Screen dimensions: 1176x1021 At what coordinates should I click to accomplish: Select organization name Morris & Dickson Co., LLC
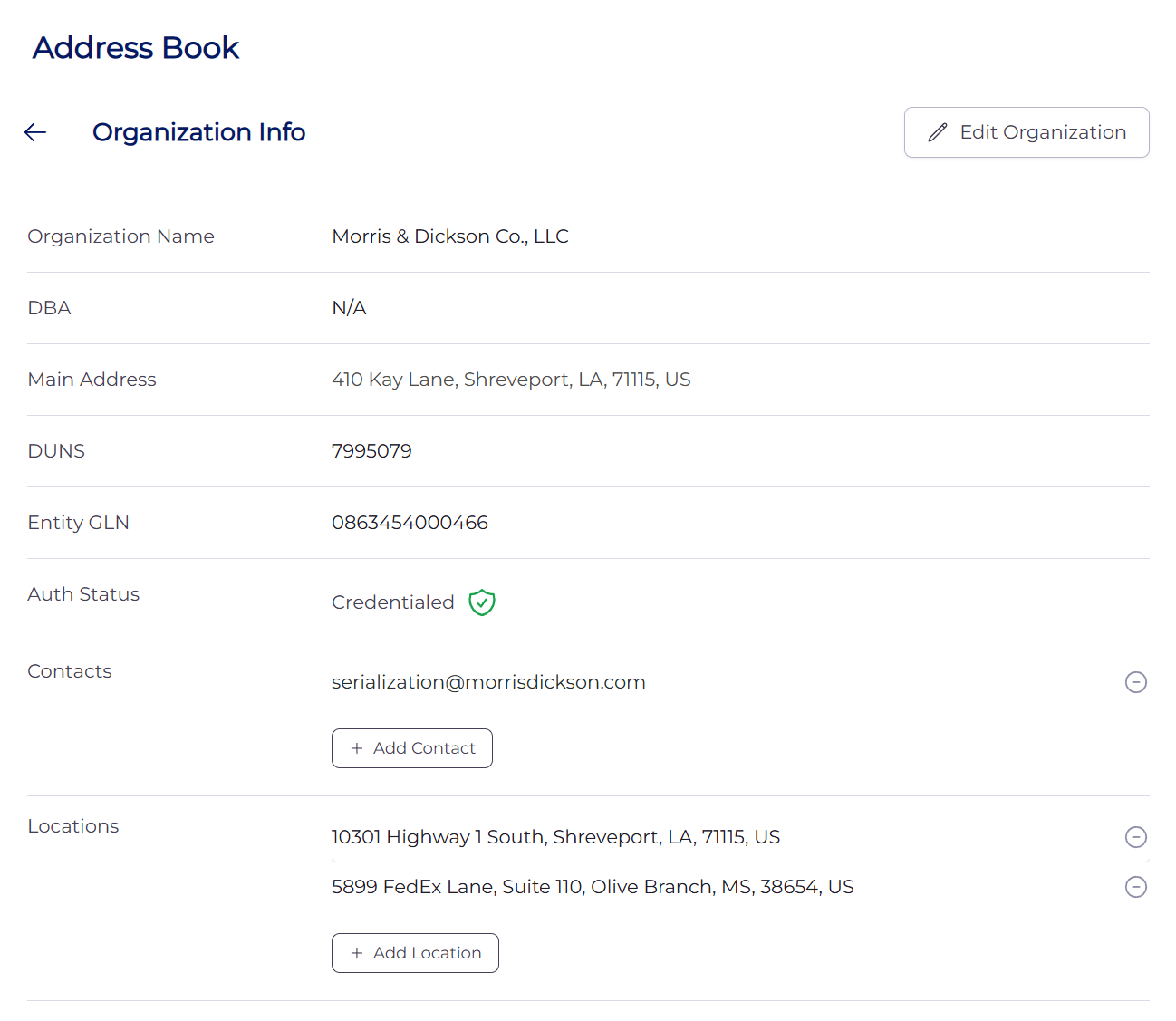tap(450, 236)
